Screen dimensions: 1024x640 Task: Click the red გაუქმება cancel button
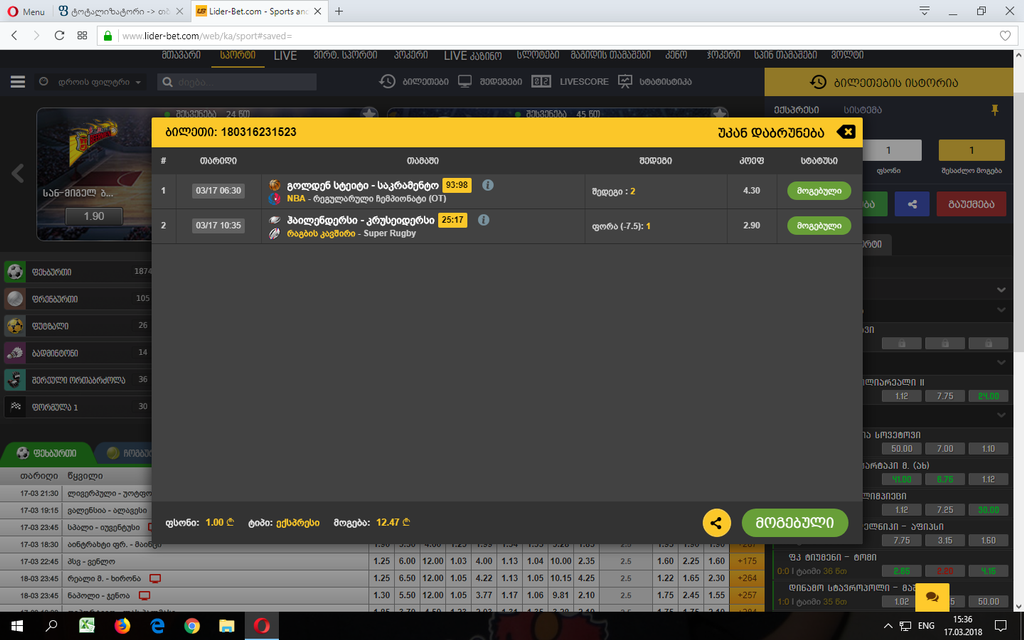[x=971, y=204]
